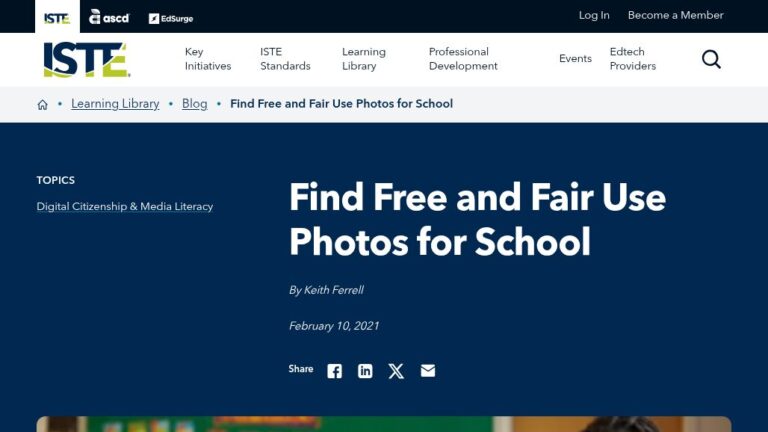Go to home via breadcrumb house icon
The width and height of the screenshot is (768, 432).
pyautogui.click(x=43, y=104)
